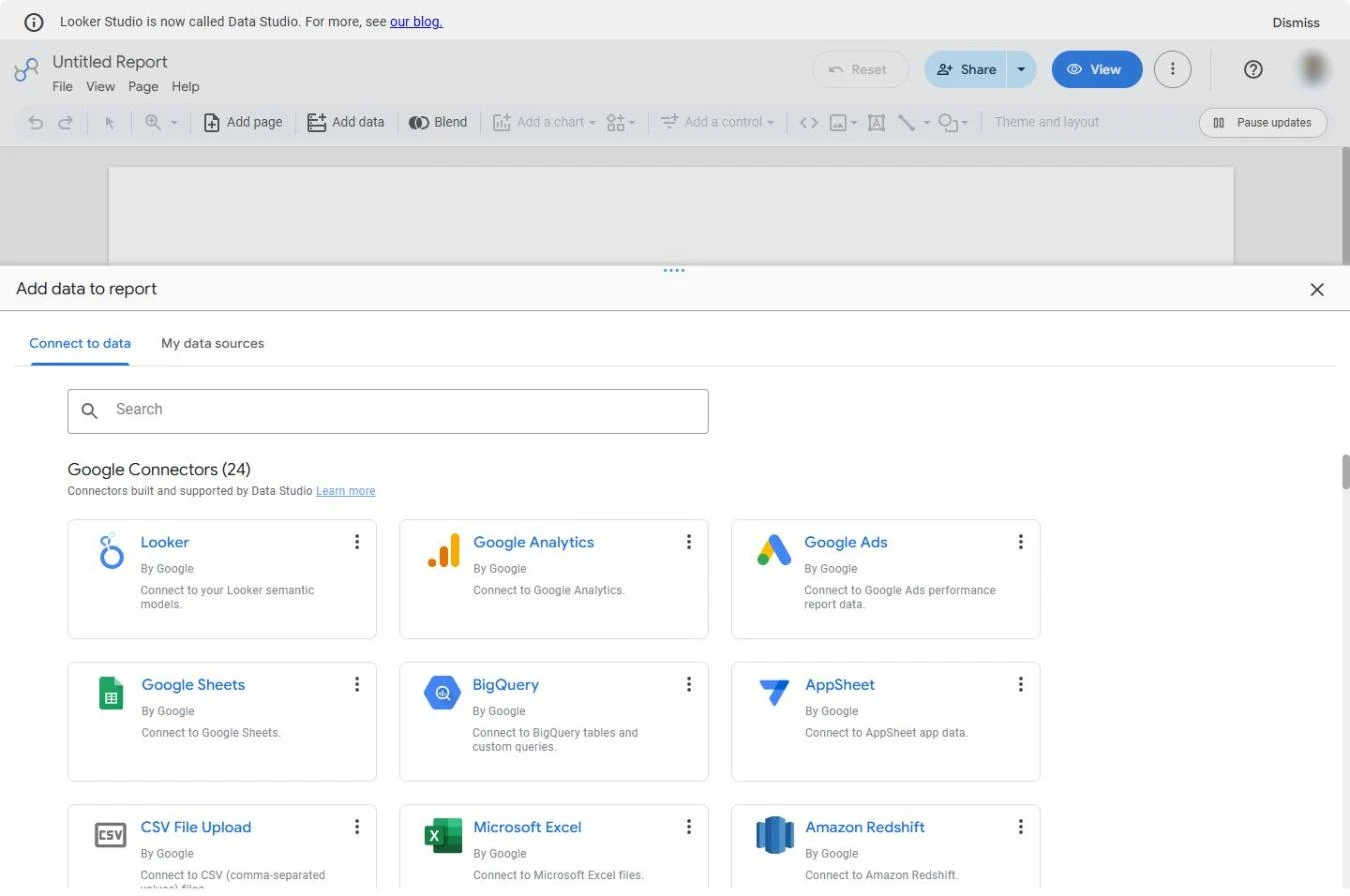Click the undo arrow icon
This screenshot has width=1350, height=896.
click(36, 122)
